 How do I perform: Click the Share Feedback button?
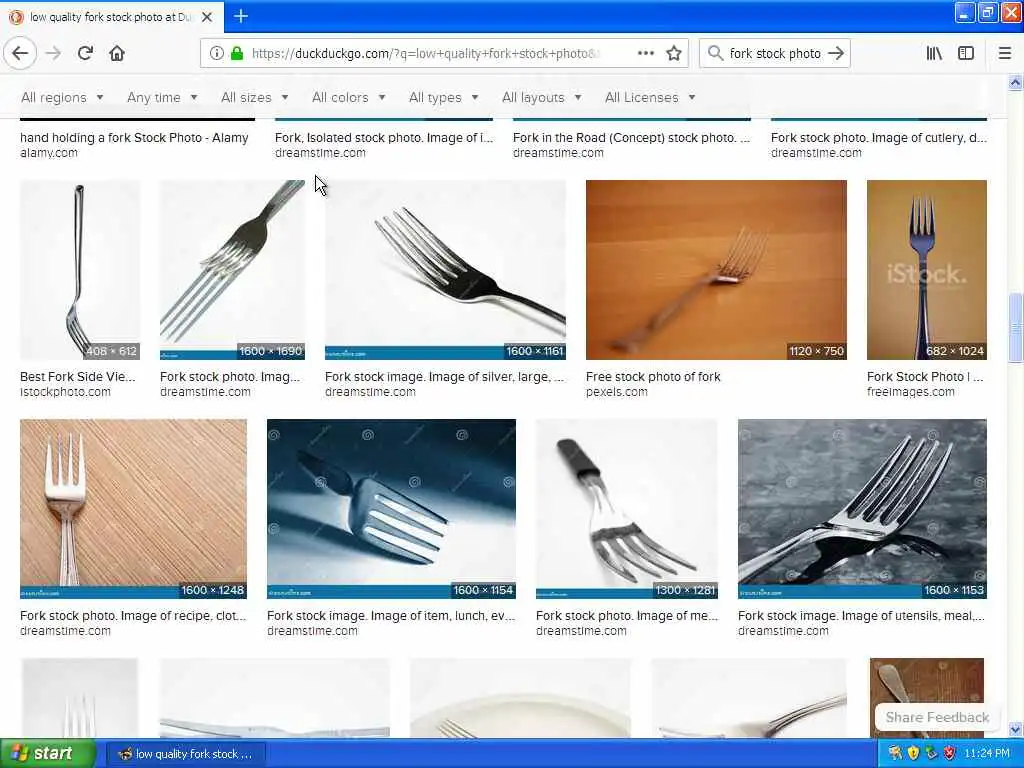point(937,717)
